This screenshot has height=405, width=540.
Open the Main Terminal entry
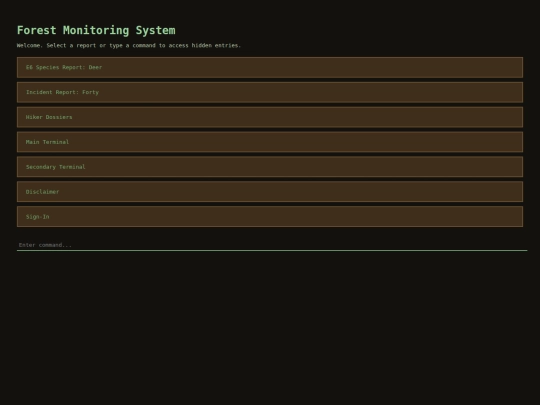click(x=270, y=142)
